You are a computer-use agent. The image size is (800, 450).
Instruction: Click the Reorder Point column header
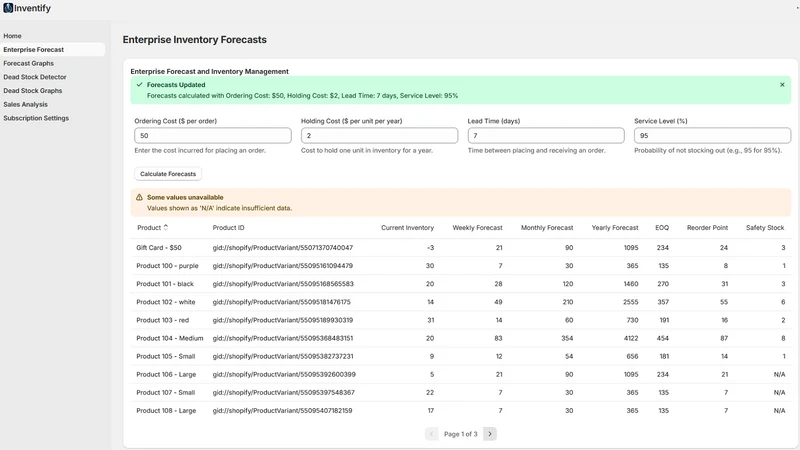[707, 228]
